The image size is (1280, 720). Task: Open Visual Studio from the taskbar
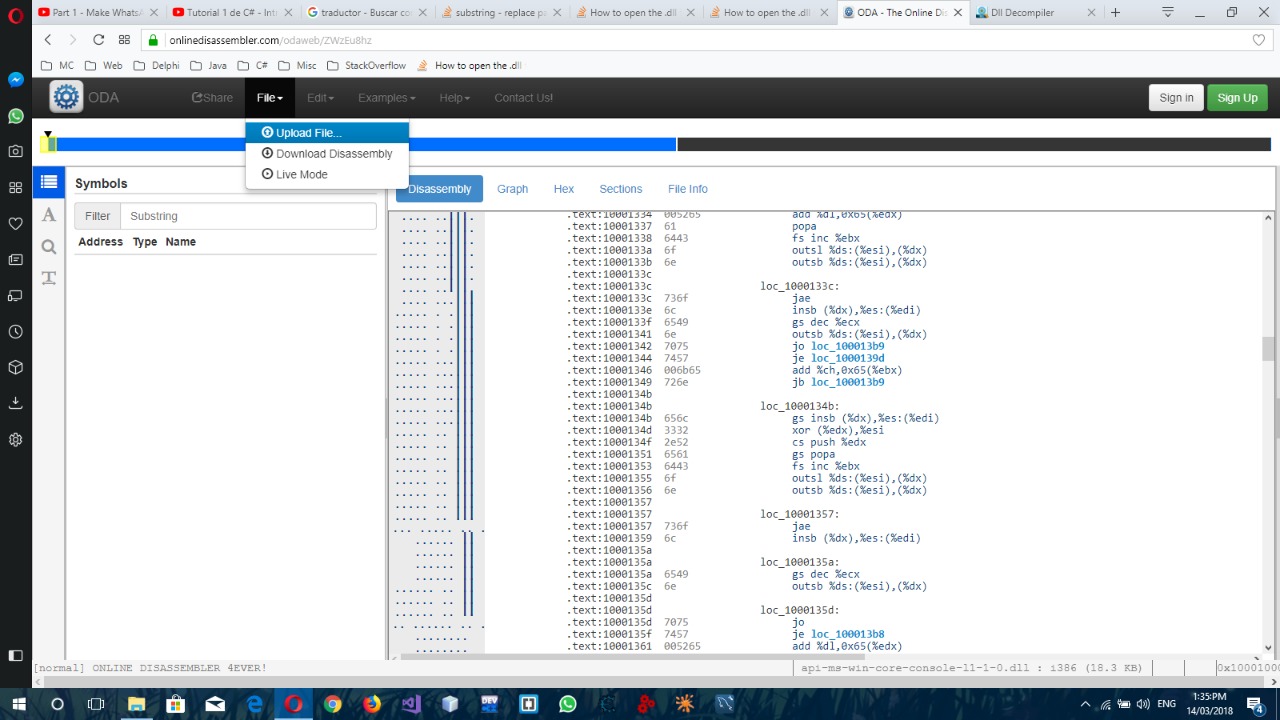pos(411,704)
